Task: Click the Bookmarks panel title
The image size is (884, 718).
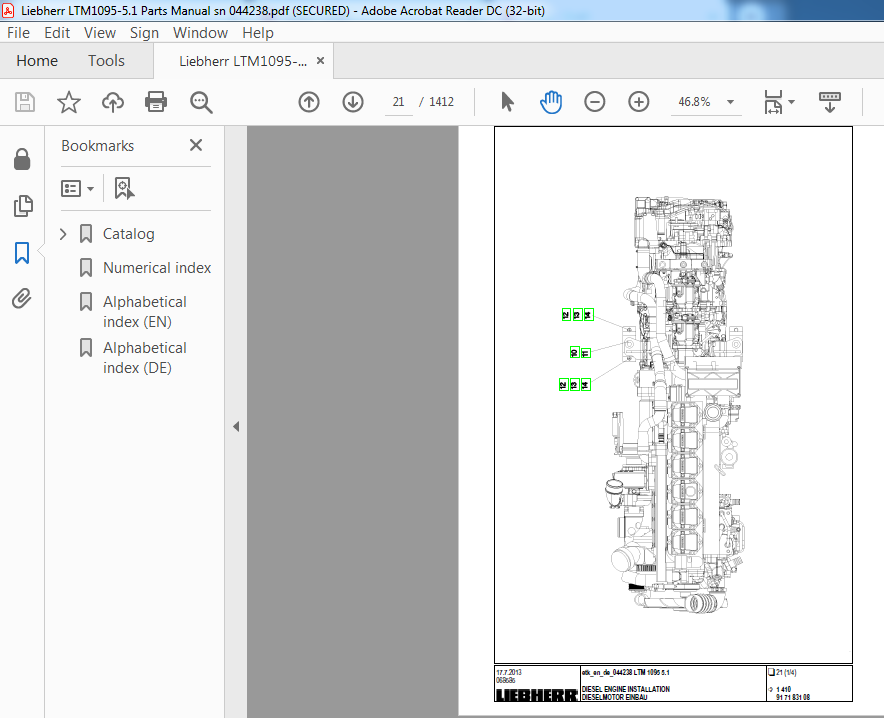Action: coord(98,146)
